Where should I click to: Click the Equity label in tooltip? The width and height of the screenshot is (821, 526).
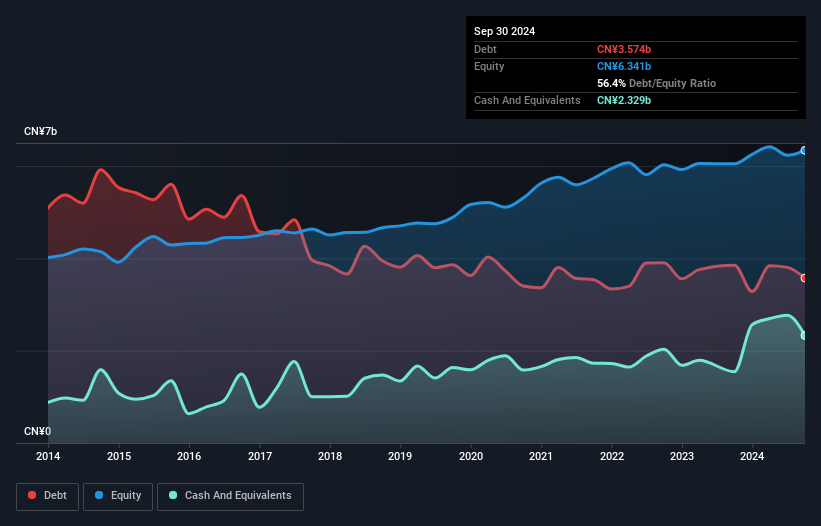[x=489, y=66]
